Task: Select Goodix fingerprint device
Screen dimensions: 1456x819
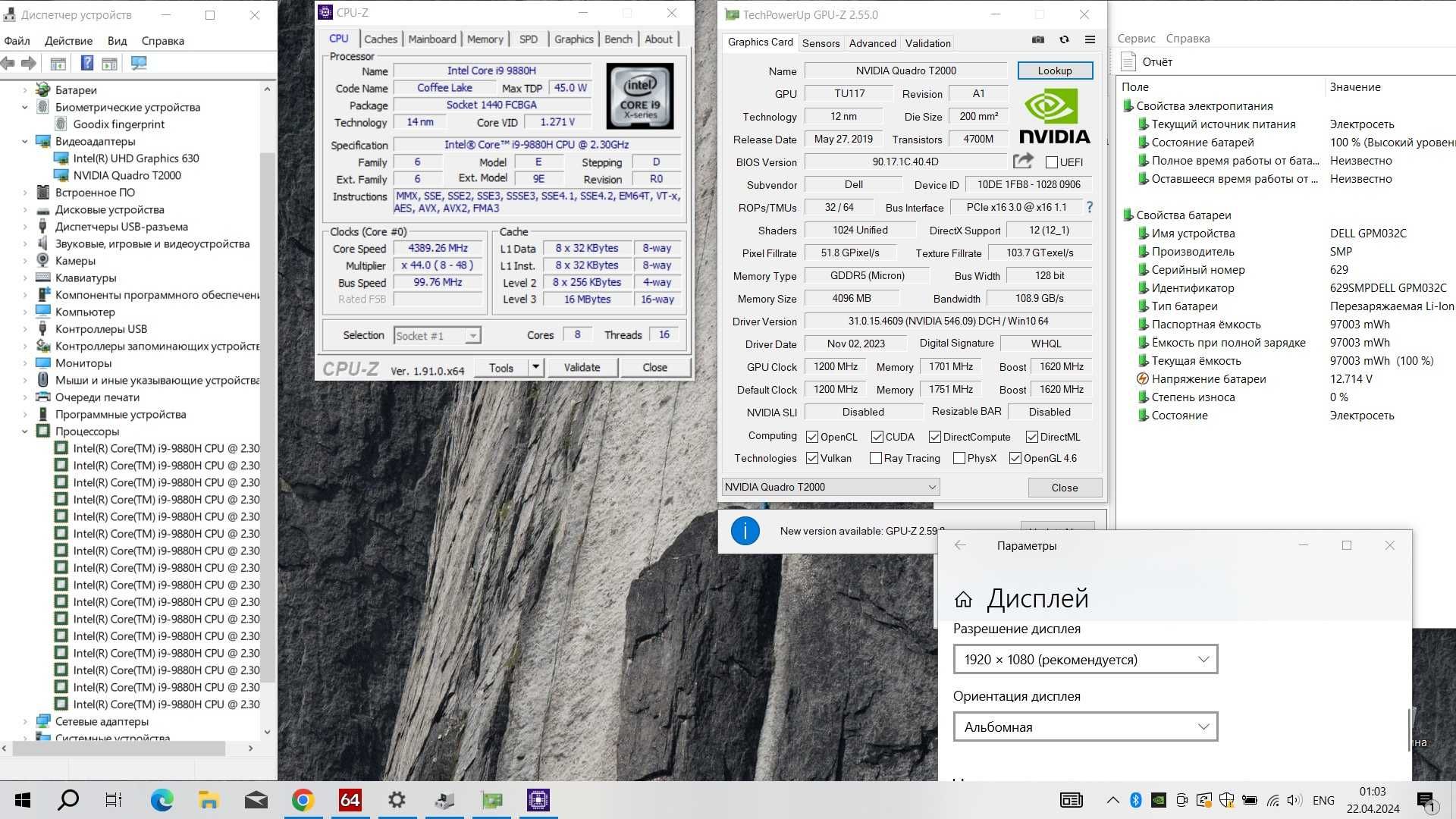Action: pos(118,124)
